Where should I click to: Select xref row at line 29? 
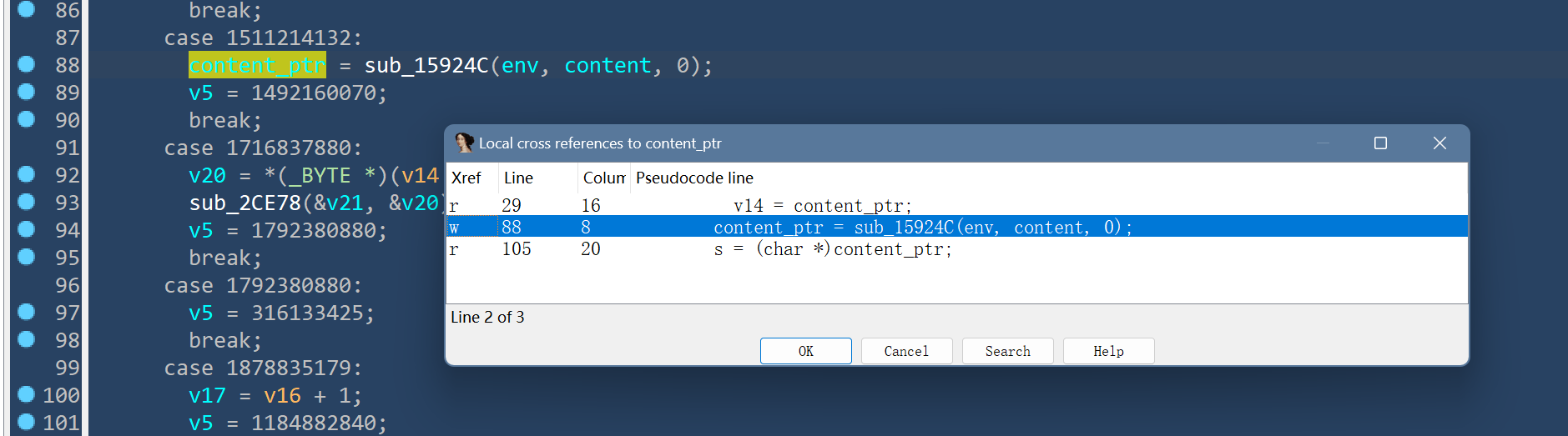(x=956, y=205)
